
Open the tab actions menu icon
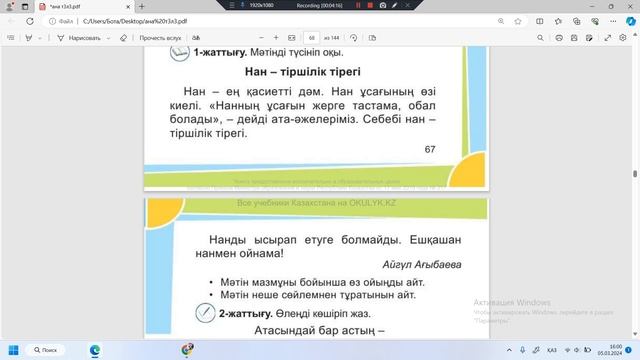pyautogui.click(x=25, y=7)
